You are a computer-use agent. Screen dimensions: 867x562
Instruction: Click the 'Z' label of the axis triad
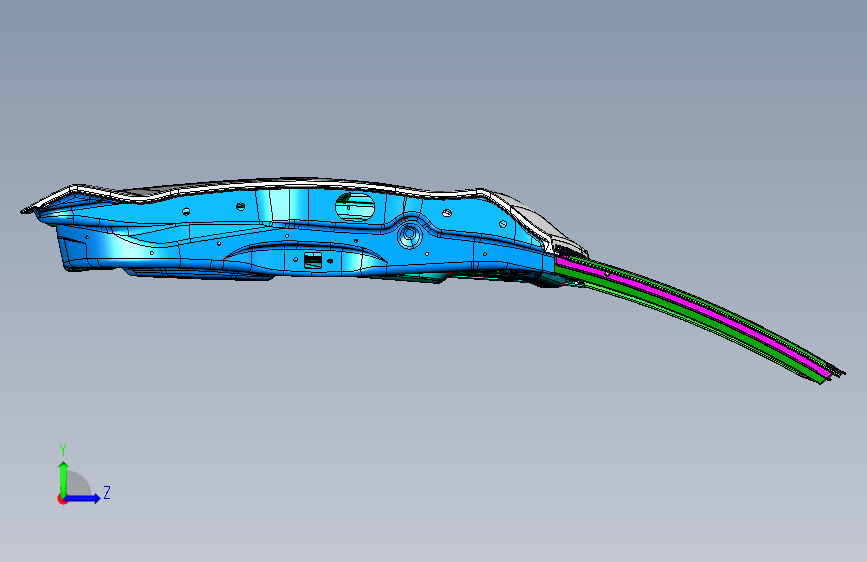(x=107, y=492)
